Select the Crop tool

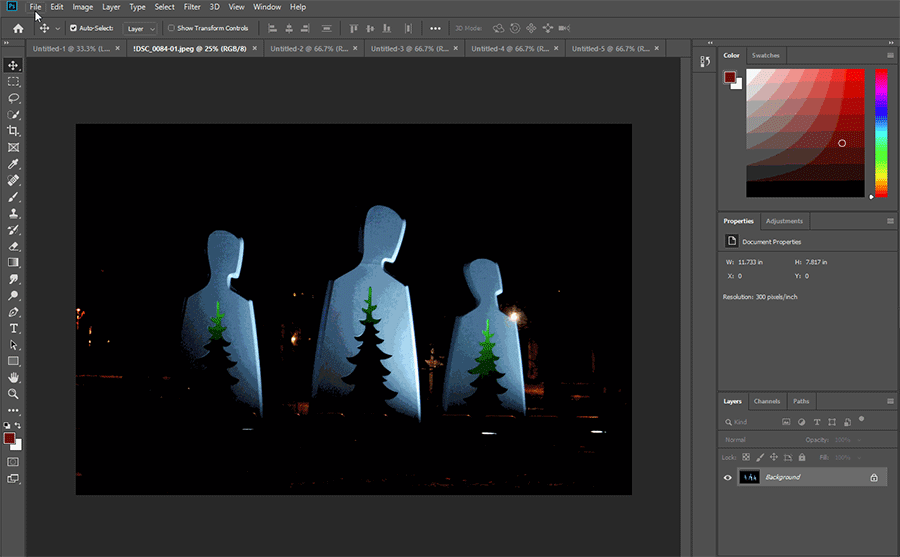(x=13, y=131)
